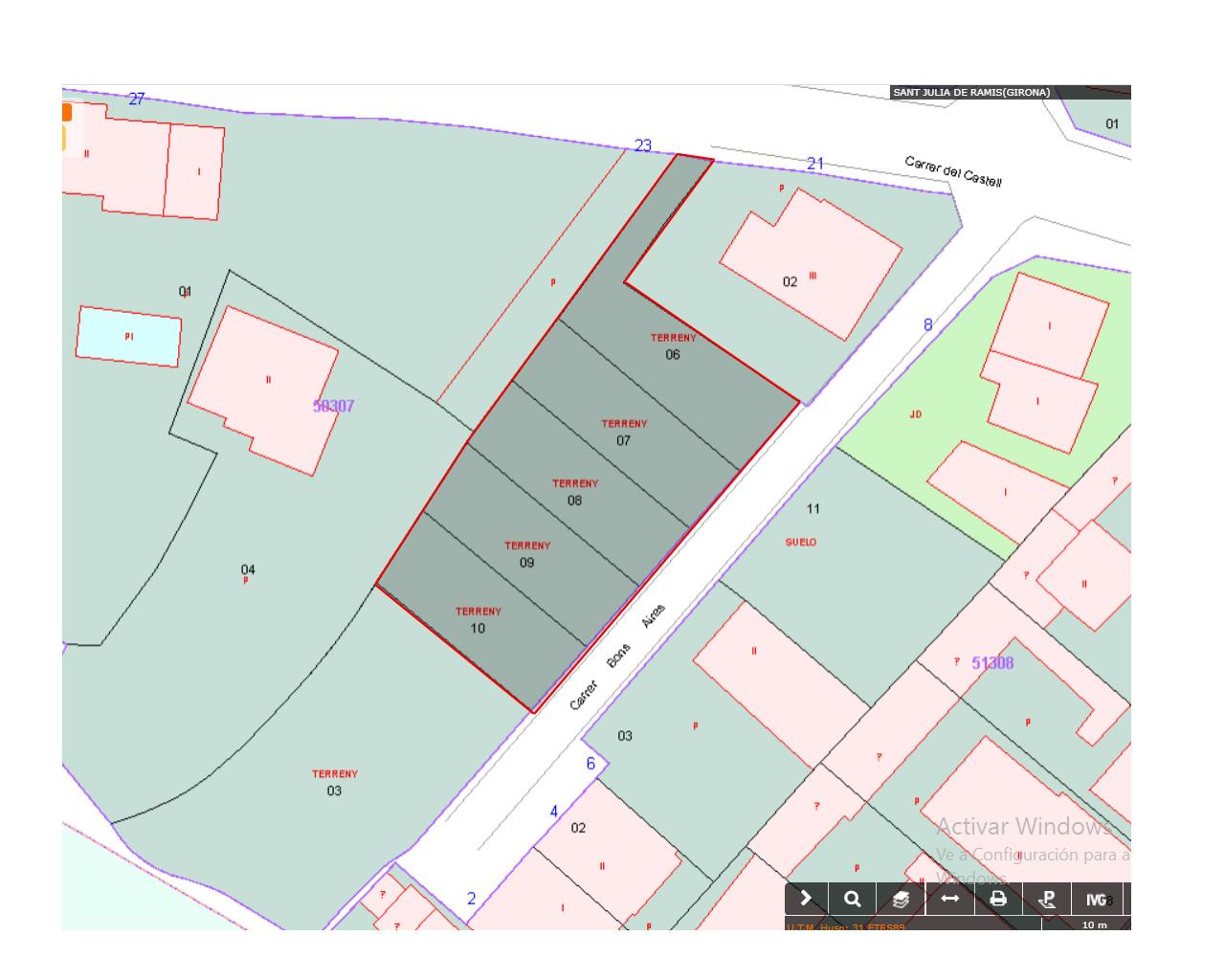Click block number 51308 label
This screenshot has height=980, width=1225.
991,663
